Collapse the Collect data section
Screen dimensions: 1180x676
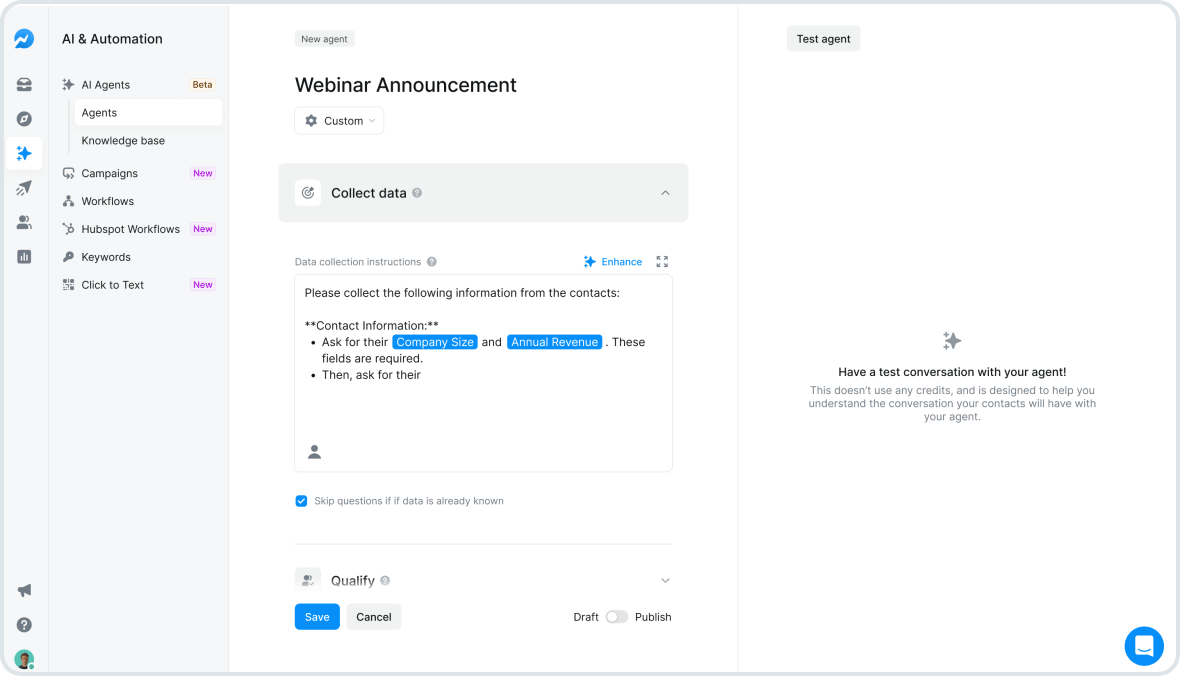[665, 192]
